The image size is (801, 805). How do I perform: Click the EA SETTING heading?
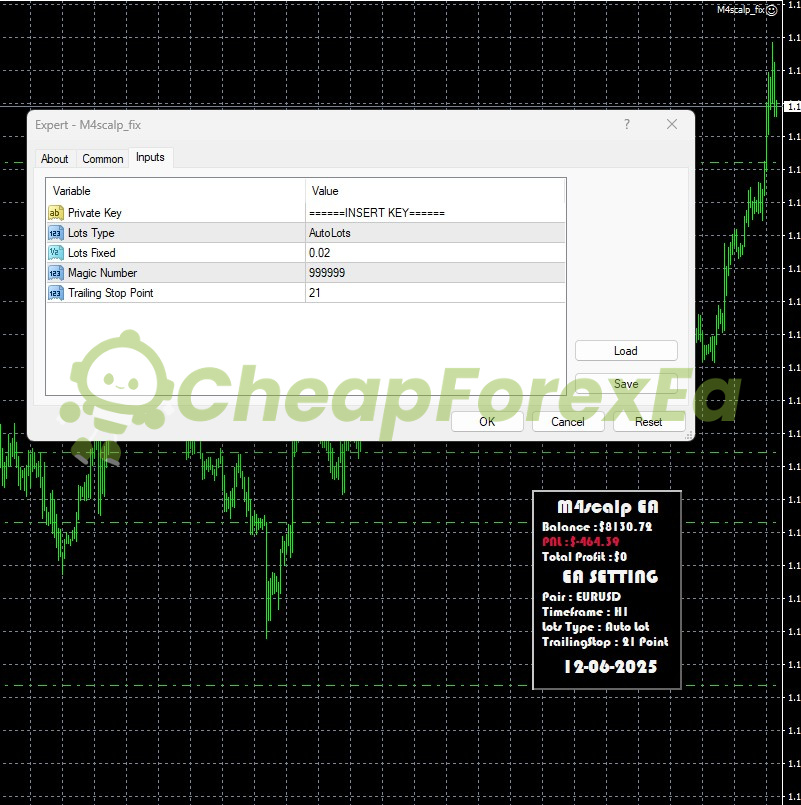(610, 577)
